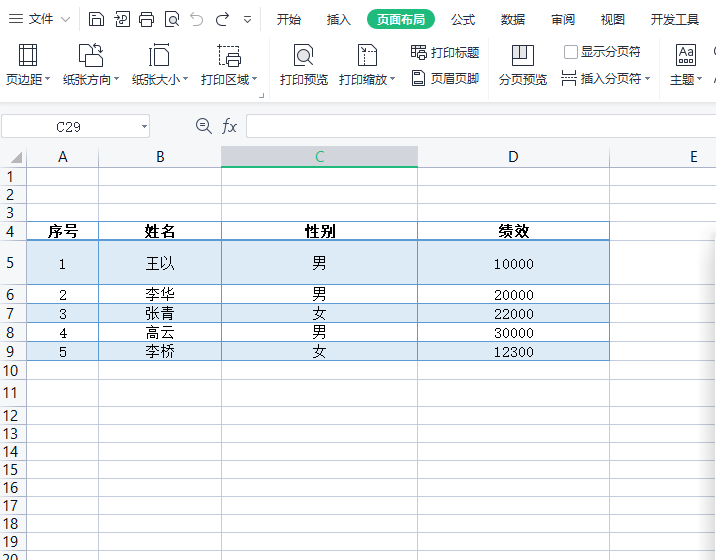This screenshot has width=716, height=560.
Task: Click 男 in 高云's row
Action: coord(319,333)
